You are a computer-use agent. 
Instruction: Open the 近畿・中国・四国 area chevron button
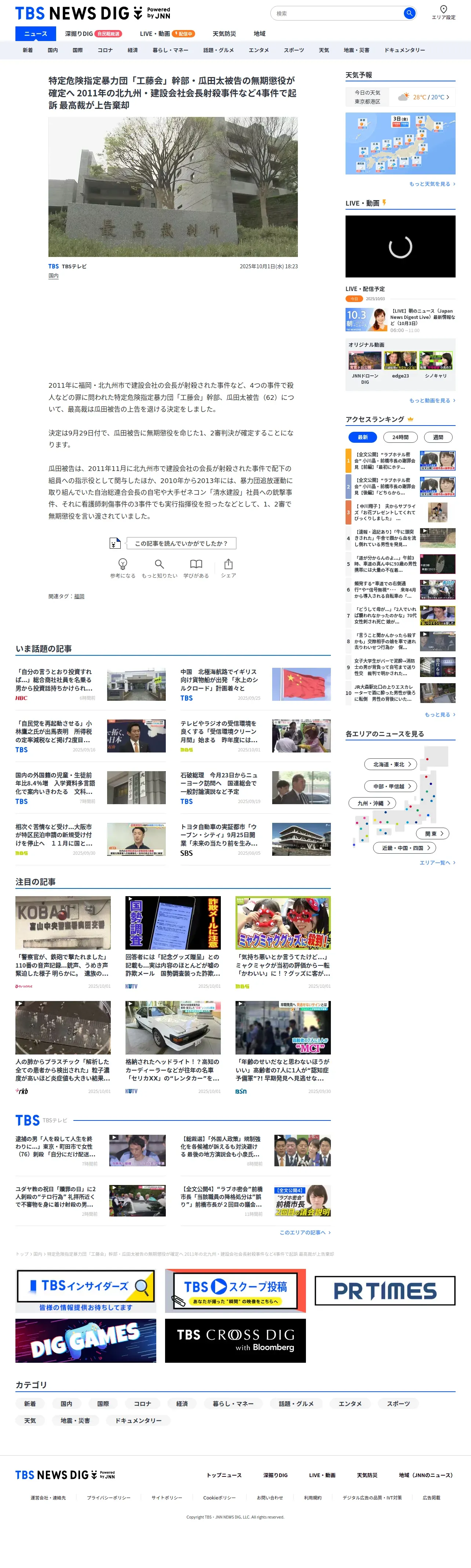[x=405, y=848]
